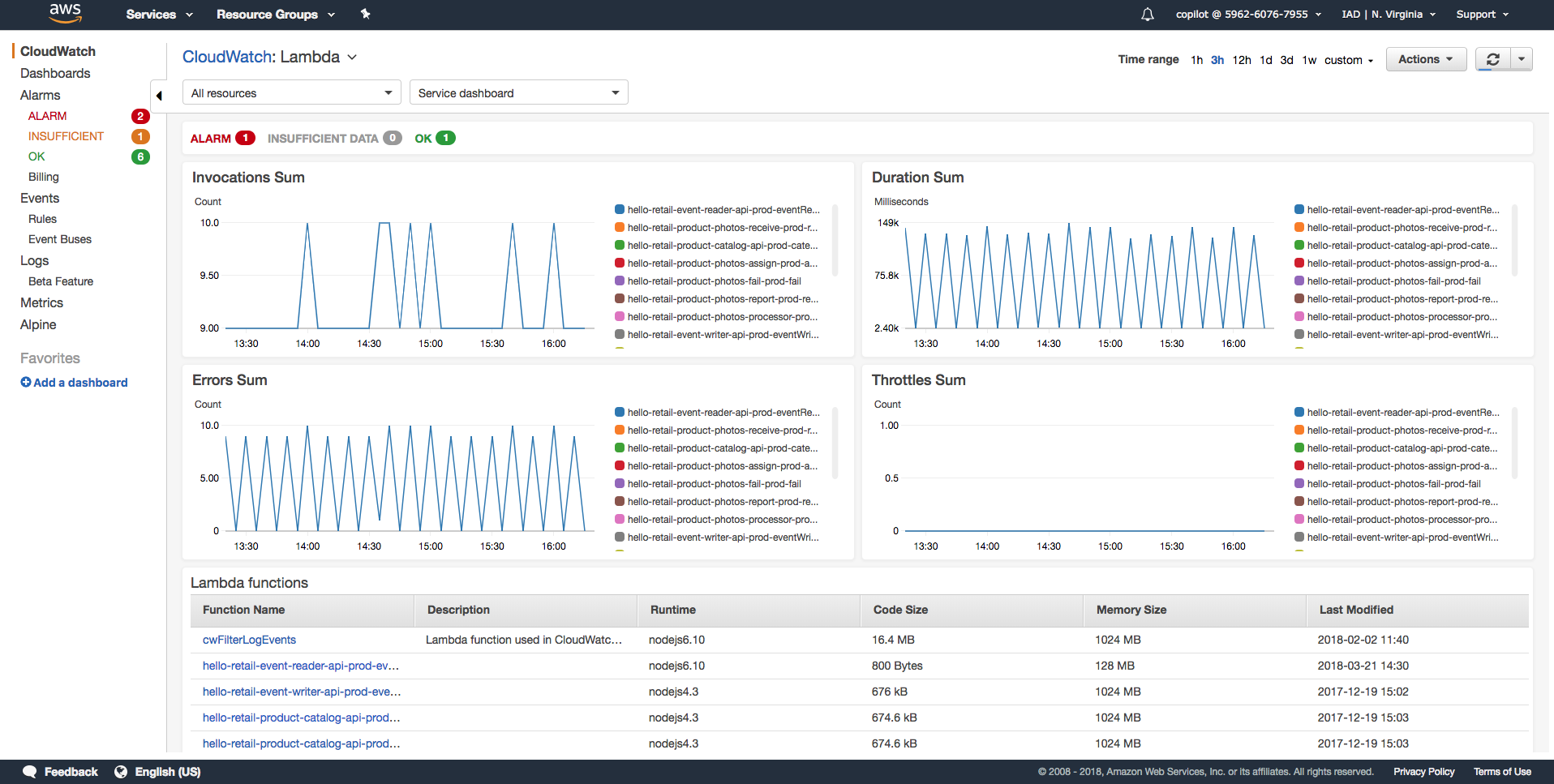
Task: Open Alarms in the sidebar
Action: coord(41,95)
